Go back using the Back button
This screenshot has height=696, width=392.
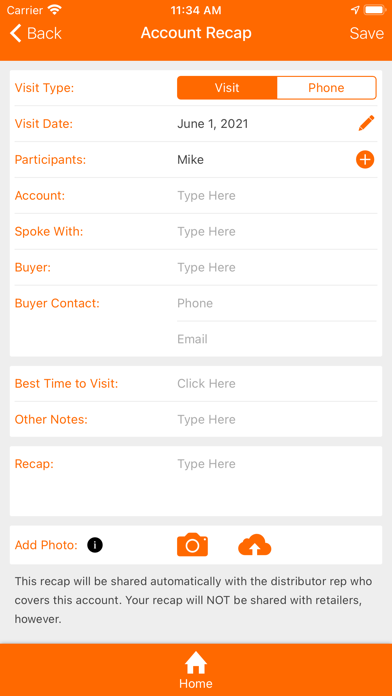point(36,33)
